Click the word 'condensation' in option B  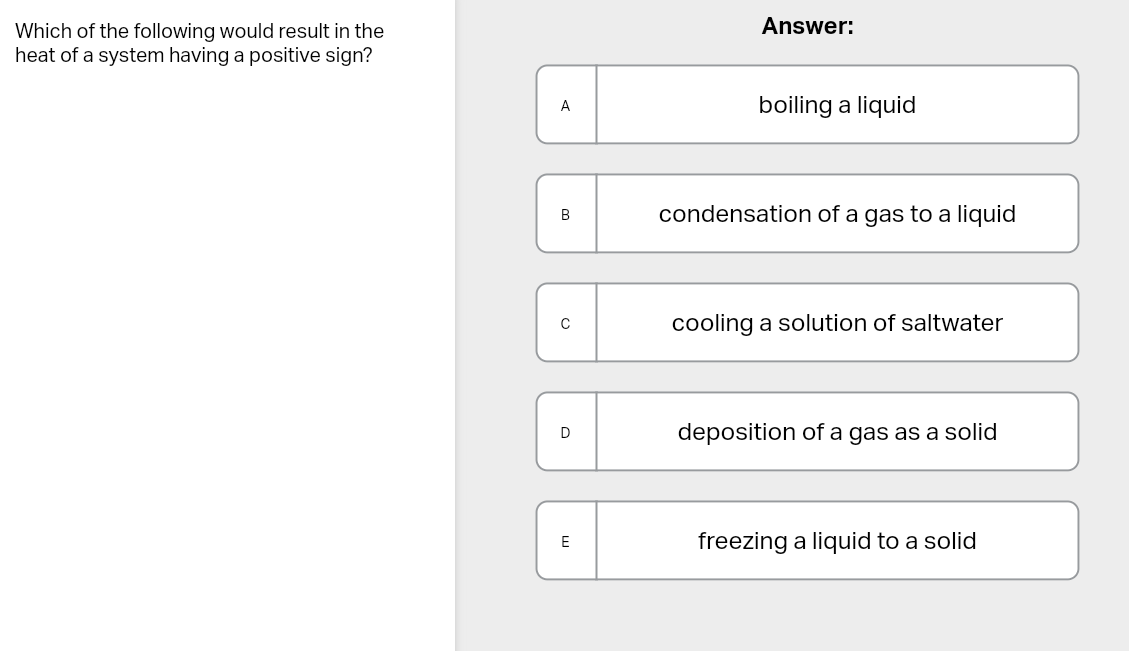[721, 214]
